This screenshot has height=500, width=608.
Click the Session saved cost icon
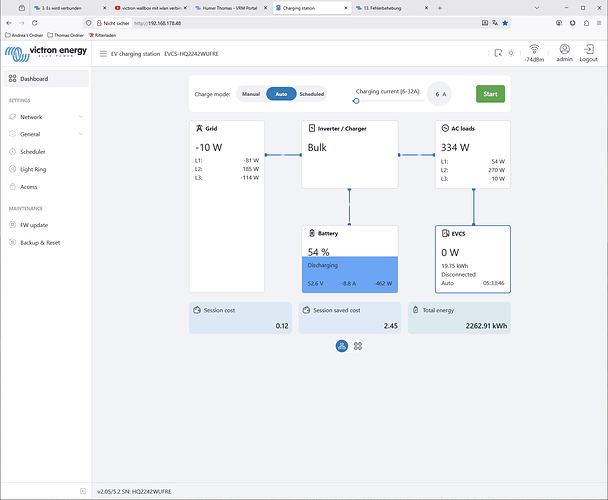click(x=306, y=310)
